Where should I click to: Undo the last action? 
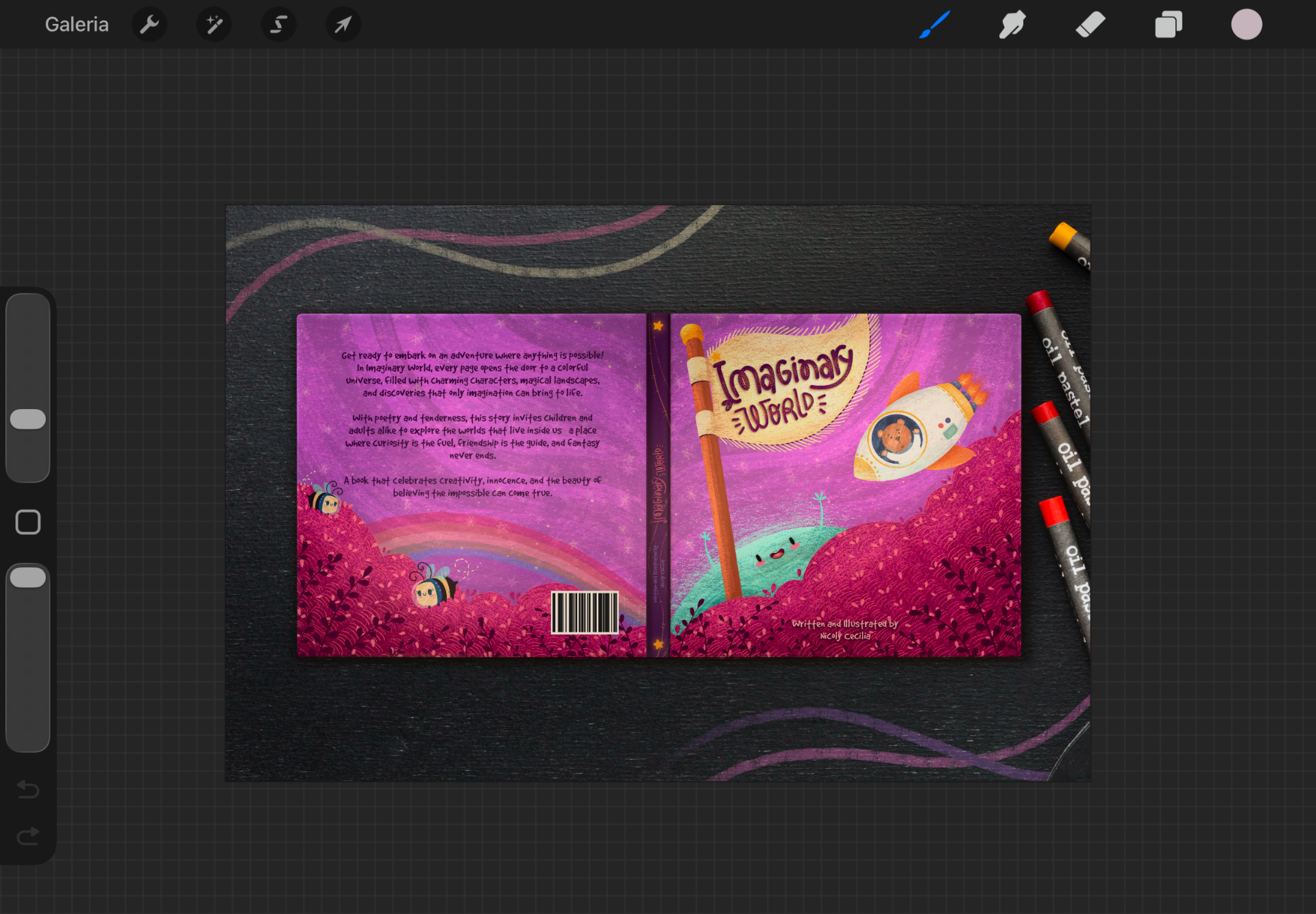[x=28, y=789]
